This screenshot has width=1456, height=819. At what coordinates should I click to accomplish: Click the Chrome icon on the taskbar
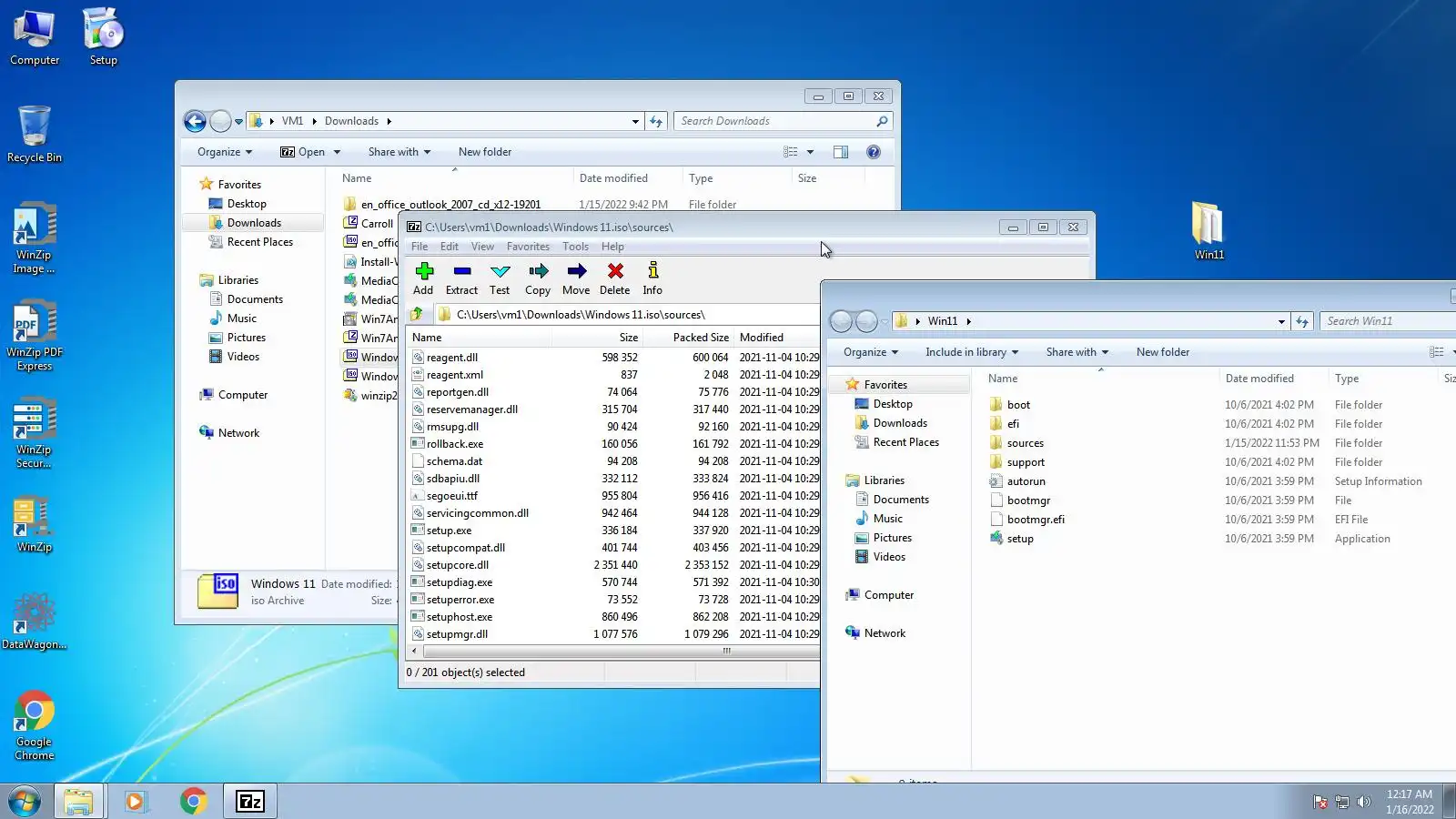193,802
